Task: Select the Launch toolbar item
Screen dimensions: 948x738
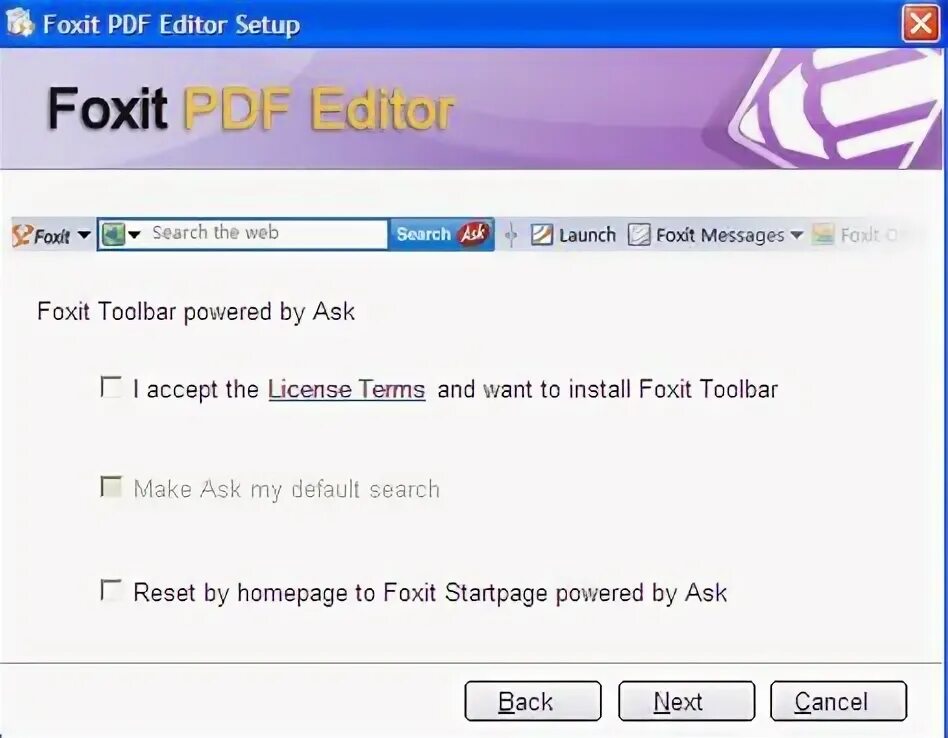Action: click(573, 235)
